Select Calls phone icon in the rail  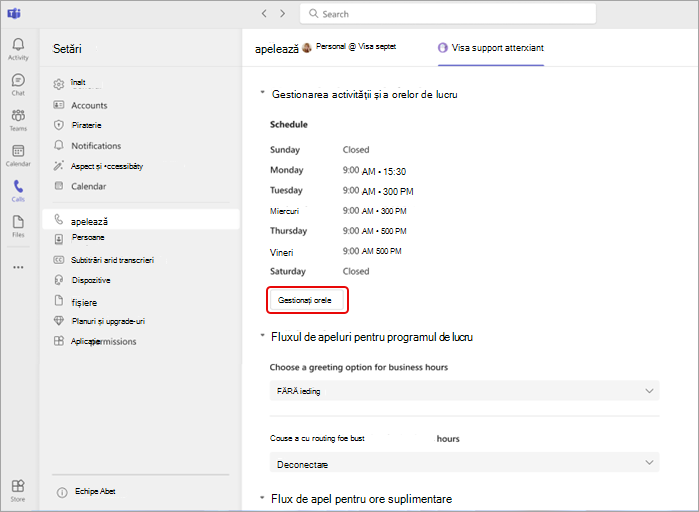coord(18,191)
